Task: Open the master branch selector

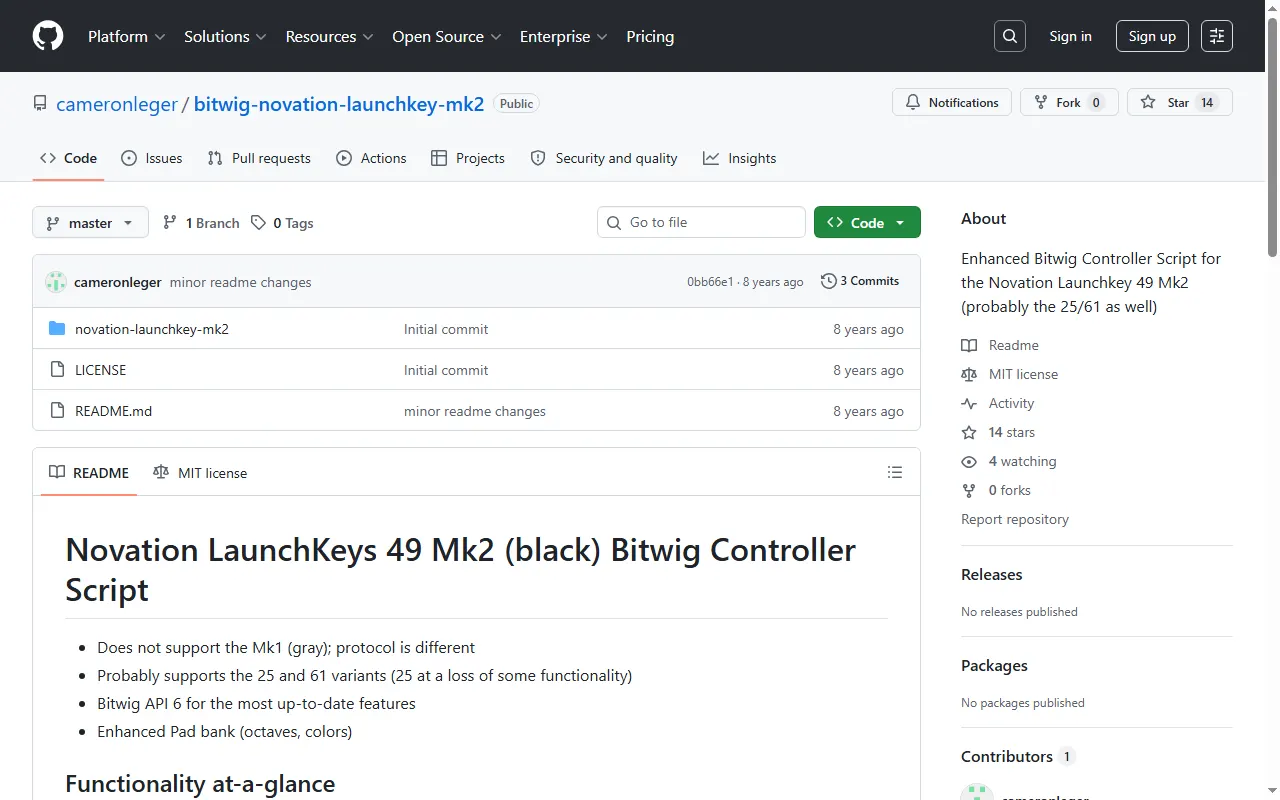Action: 90,223
